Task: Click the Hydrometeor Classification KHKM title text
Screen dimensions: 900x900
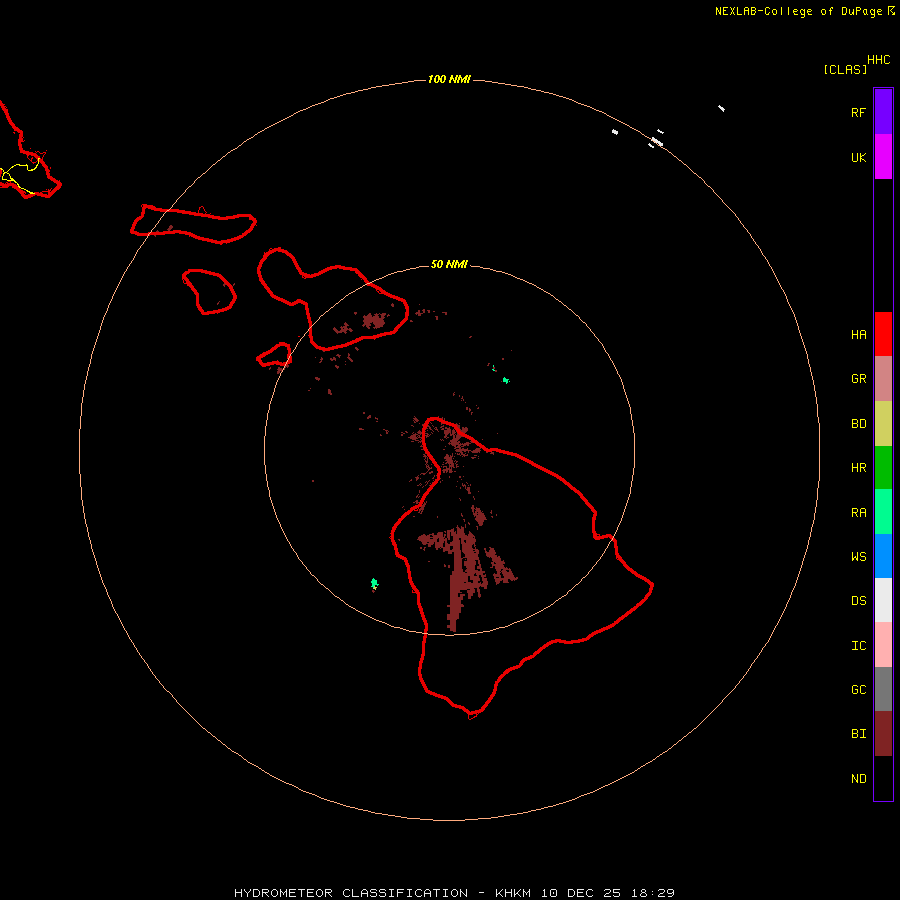Action: [455, 893]
